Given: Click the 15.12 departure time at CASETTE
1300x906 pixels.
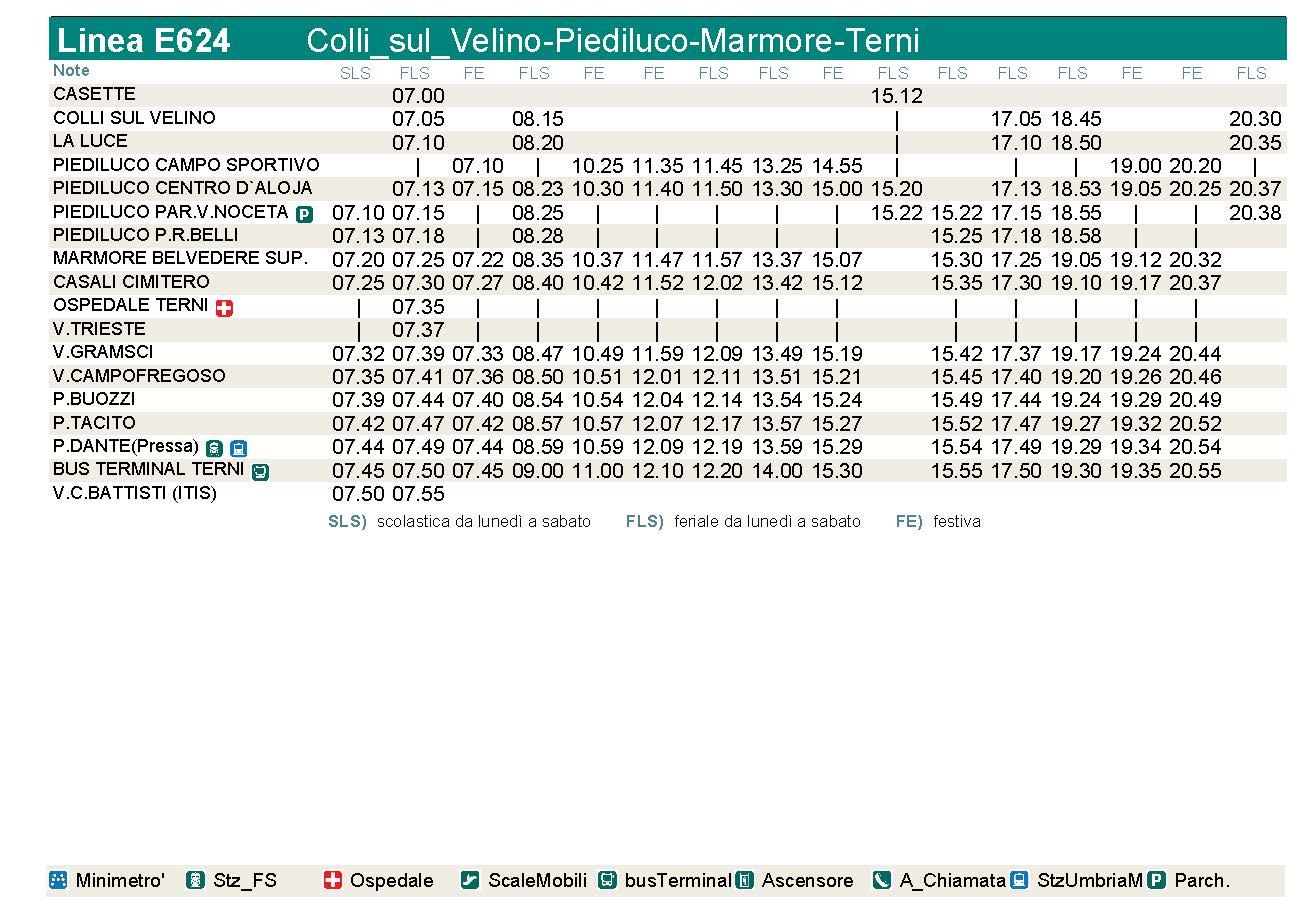Looking at the screenshot, I should pos(896,96).
